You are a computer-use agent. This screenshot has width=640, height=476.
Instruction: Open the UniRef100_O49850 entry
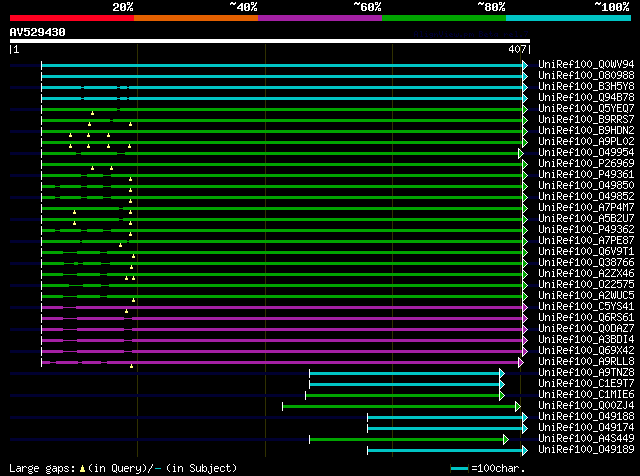(x=586, y=186)
